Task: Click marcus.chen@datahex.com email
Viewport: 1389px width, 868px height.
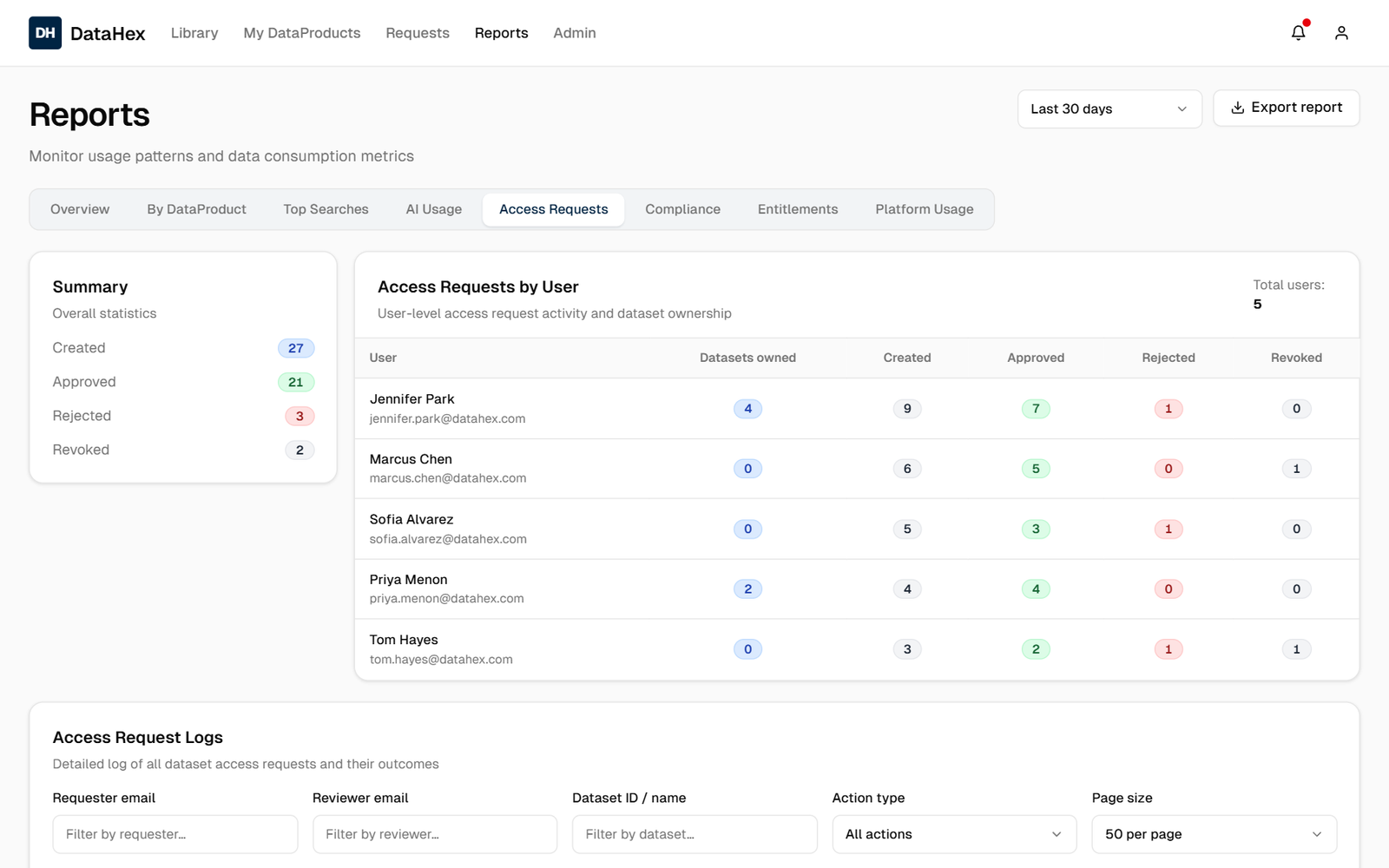Action: click(448, 478)
